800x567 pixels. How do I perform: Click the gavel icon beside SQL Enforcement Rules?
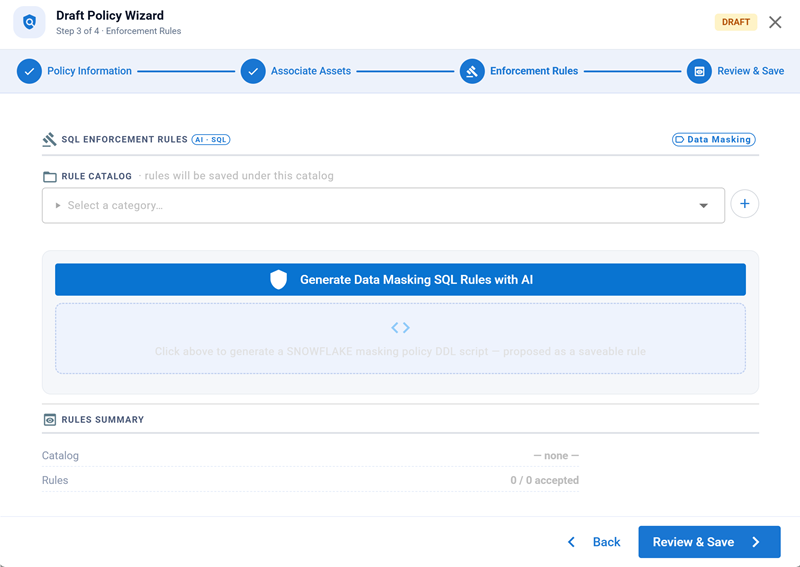pos(49,139)
